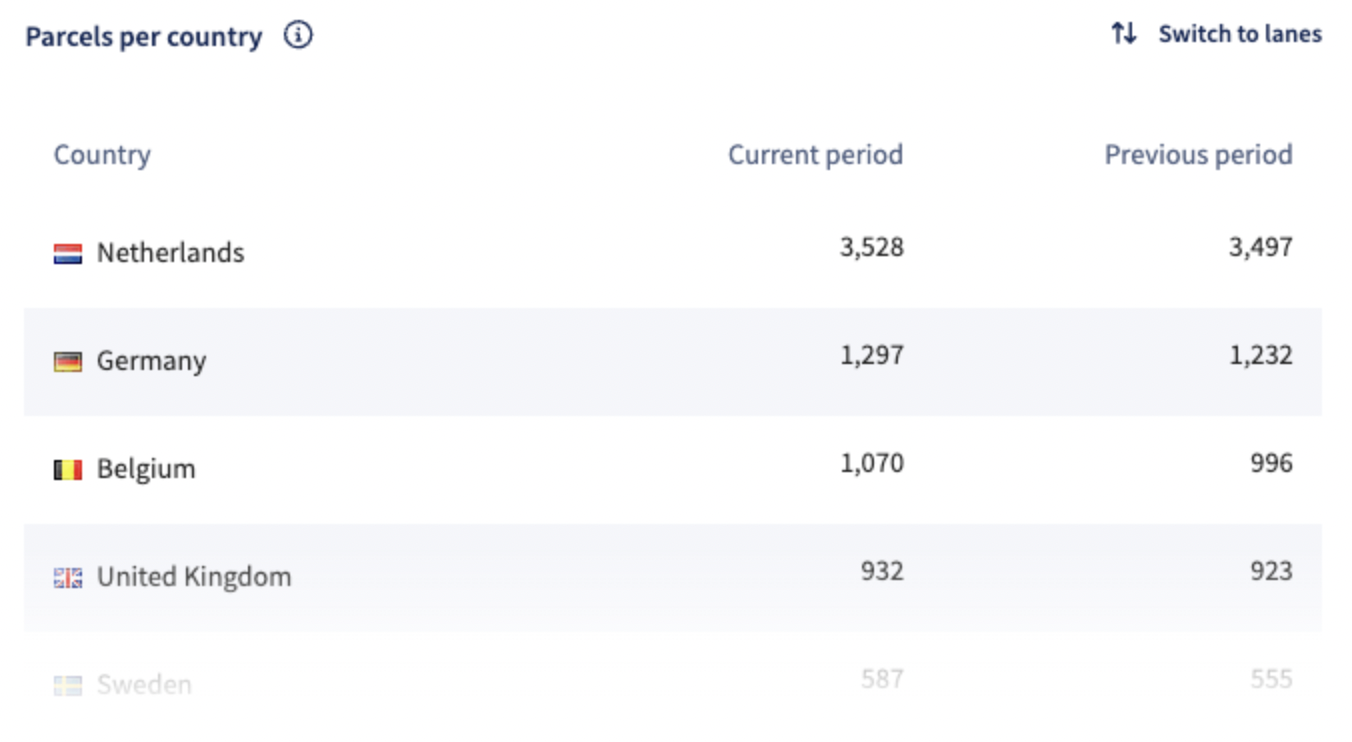Select the Sweden row label

[x=144, y=685]
